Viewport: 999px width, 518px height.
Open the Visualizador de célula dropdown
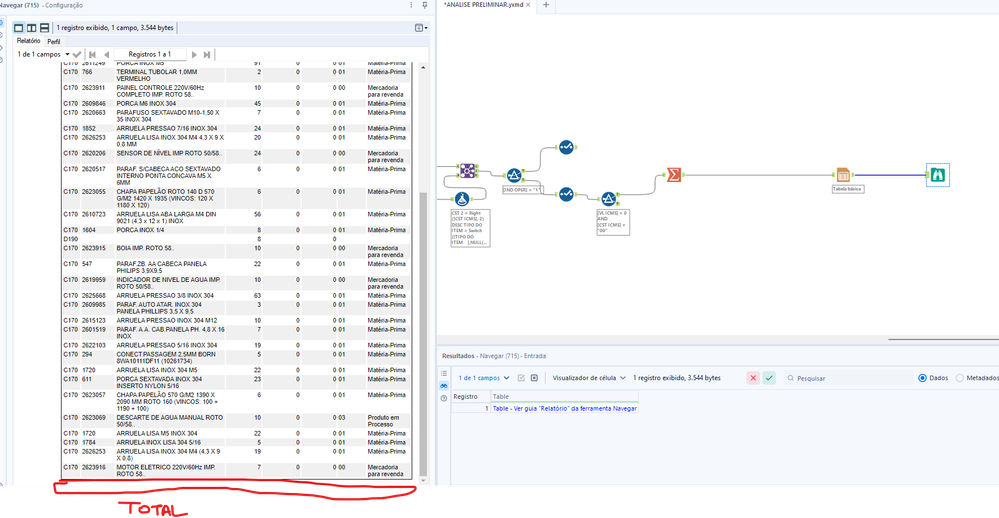589,378
